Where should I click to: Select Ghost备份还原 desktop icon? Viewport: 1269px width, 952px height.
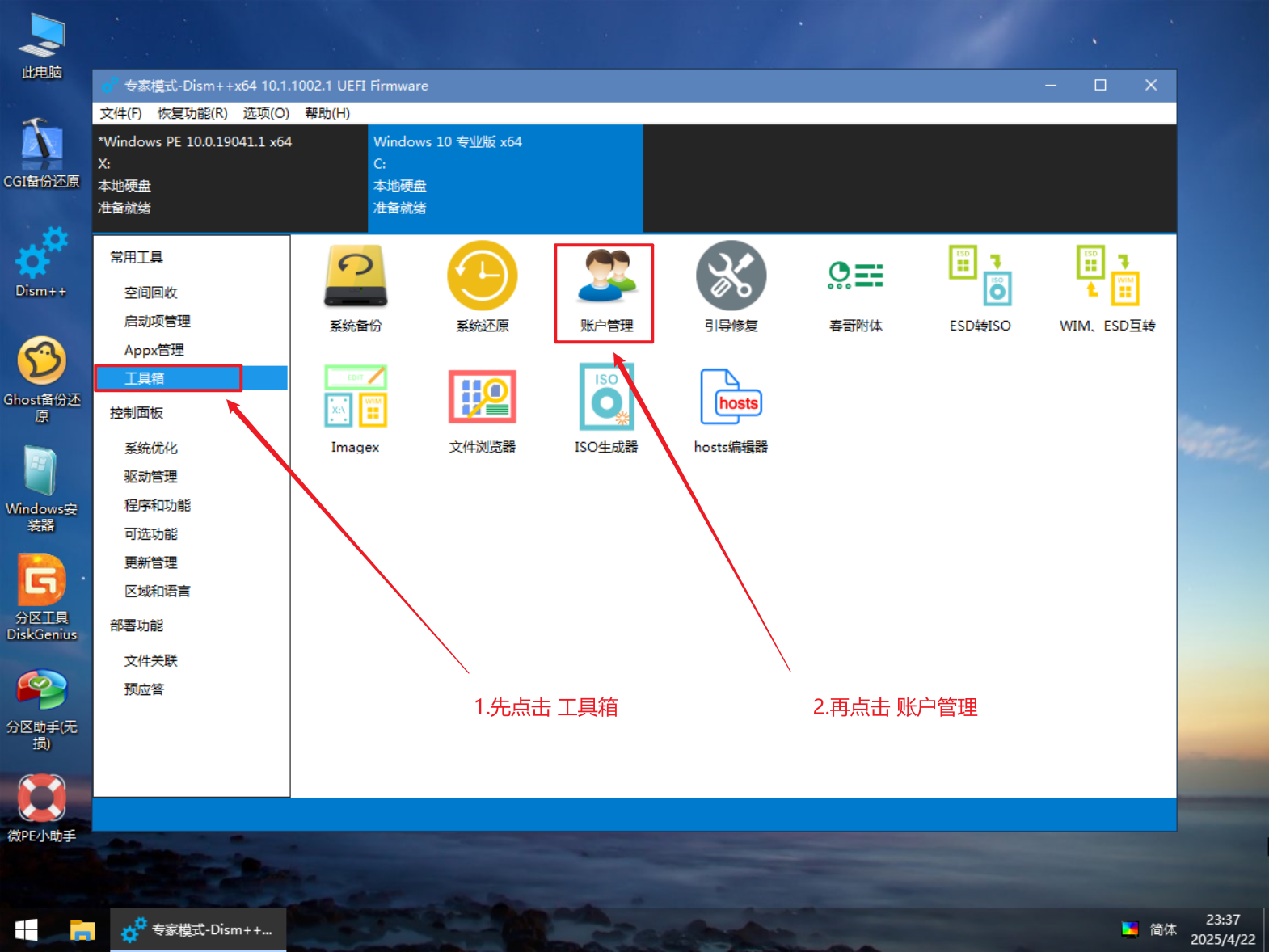tap(42, 380)
